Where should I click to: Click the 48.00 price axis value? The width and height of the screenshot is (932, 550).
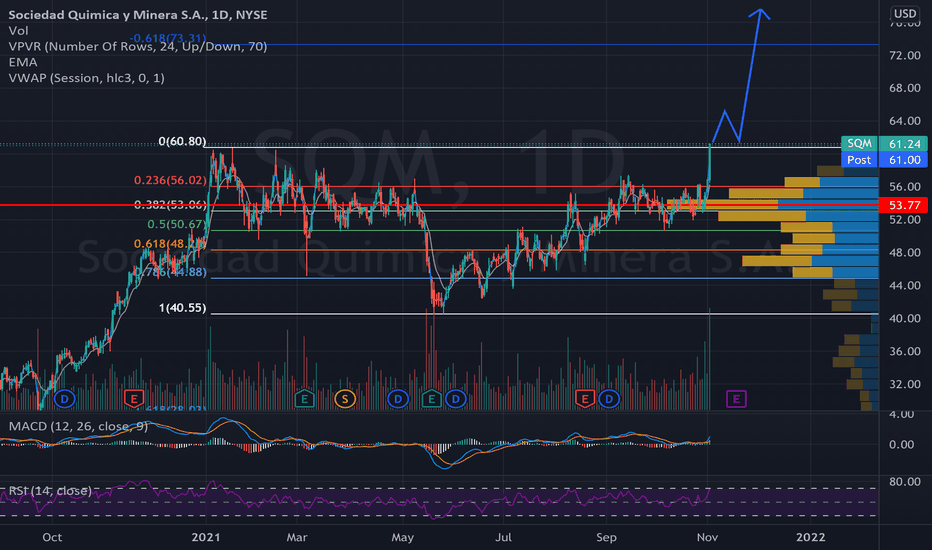905,253
